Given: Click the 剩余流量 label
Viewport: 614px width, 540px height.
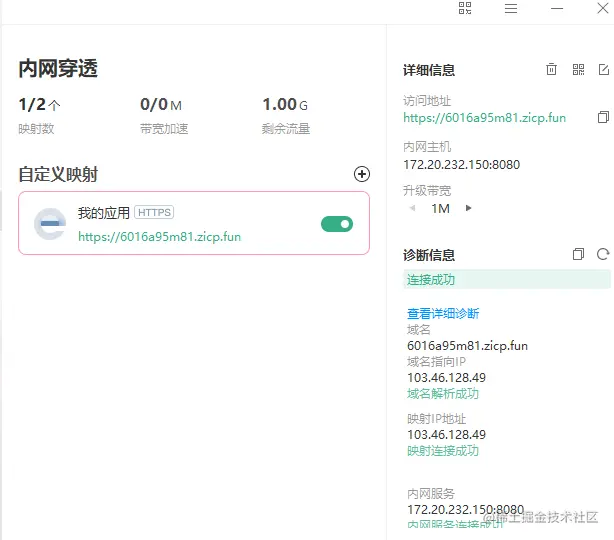Looking at the screenshot, I should [x=286, y=128].
